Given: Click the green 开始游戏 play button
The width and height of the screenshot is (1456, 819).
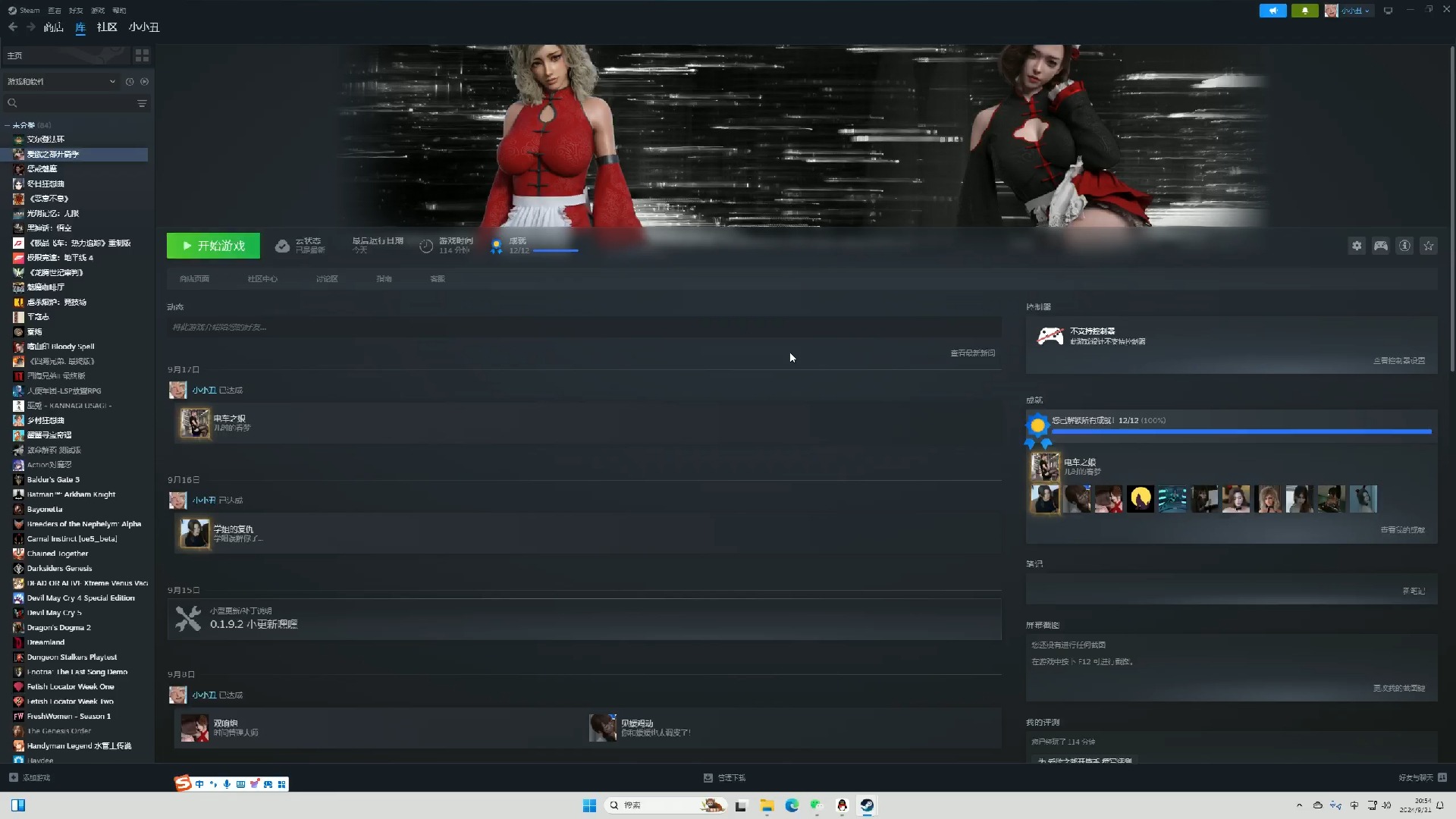Looking at the screenshot, I should 213,246.
